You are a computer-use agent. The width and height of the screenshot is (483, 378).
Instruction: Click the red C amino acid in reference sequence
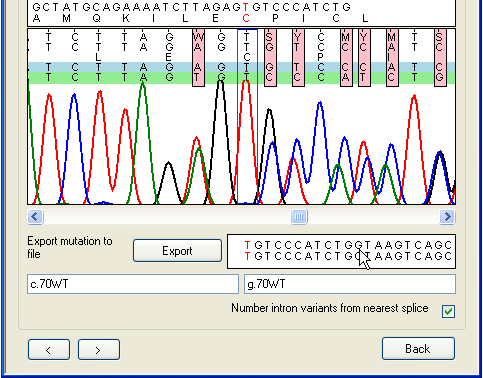[246, 18]
